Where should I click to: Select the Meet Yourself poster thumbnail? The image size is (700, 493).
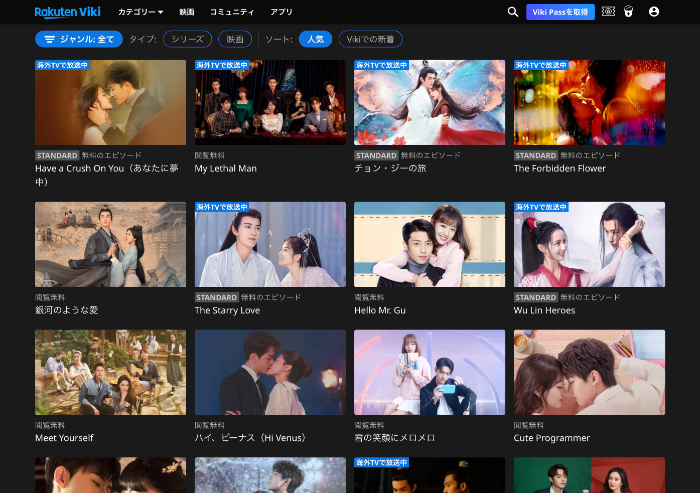(110, 372)
